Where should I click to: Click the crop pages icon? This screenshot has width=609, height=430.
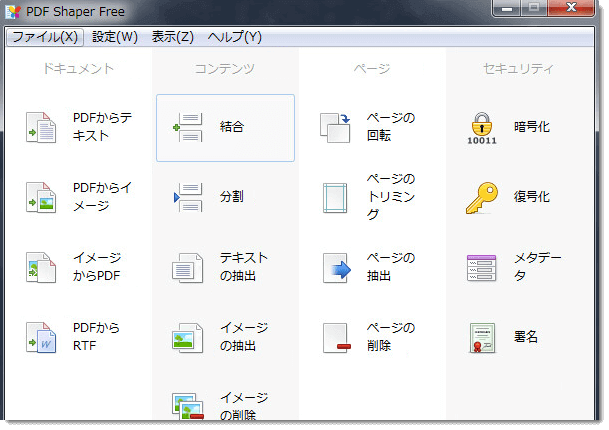pos(335,198)
